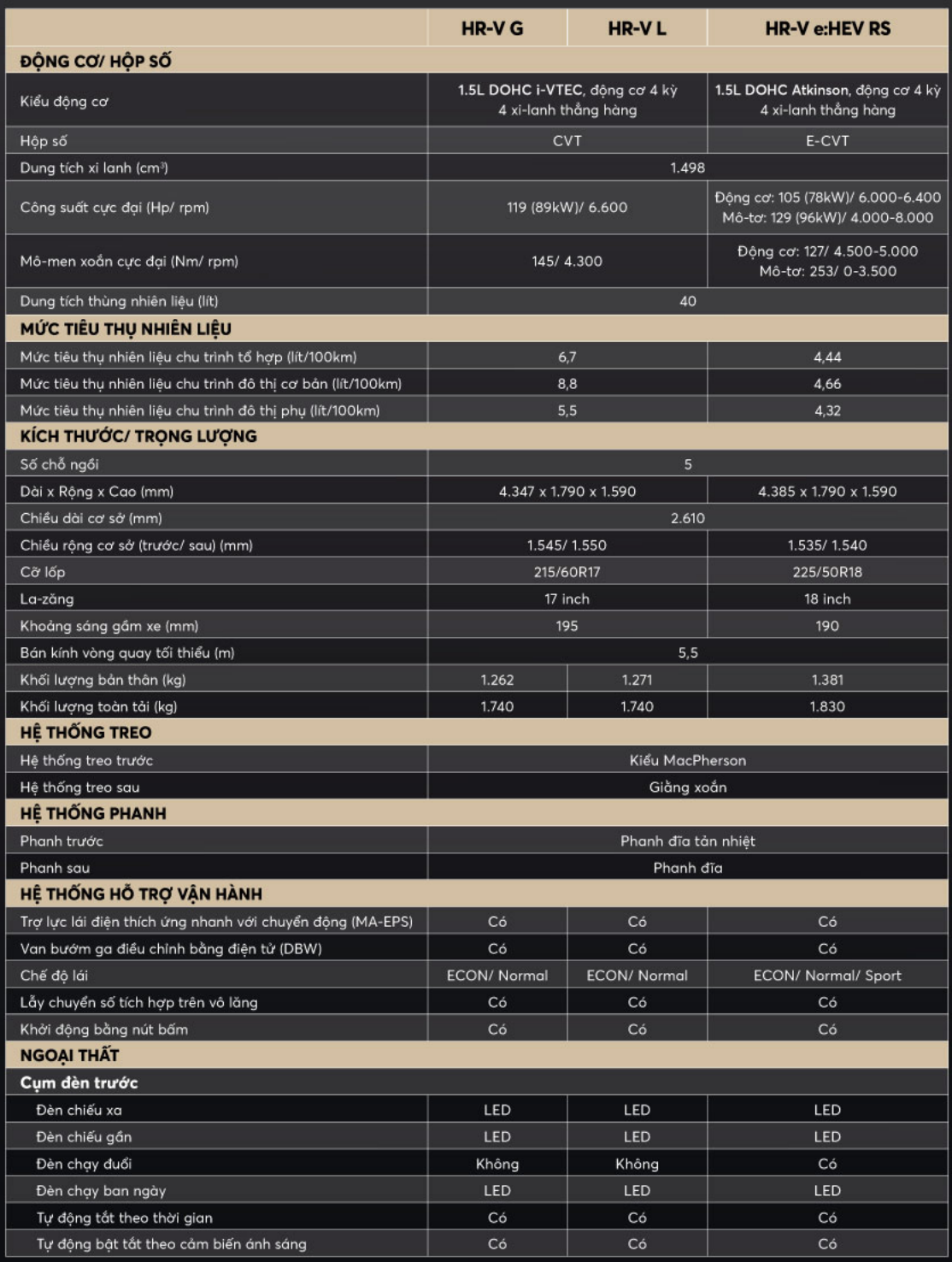
Task: Click the HỆ THỐNG PHANH section header
Action: click(x=93, y=813)
